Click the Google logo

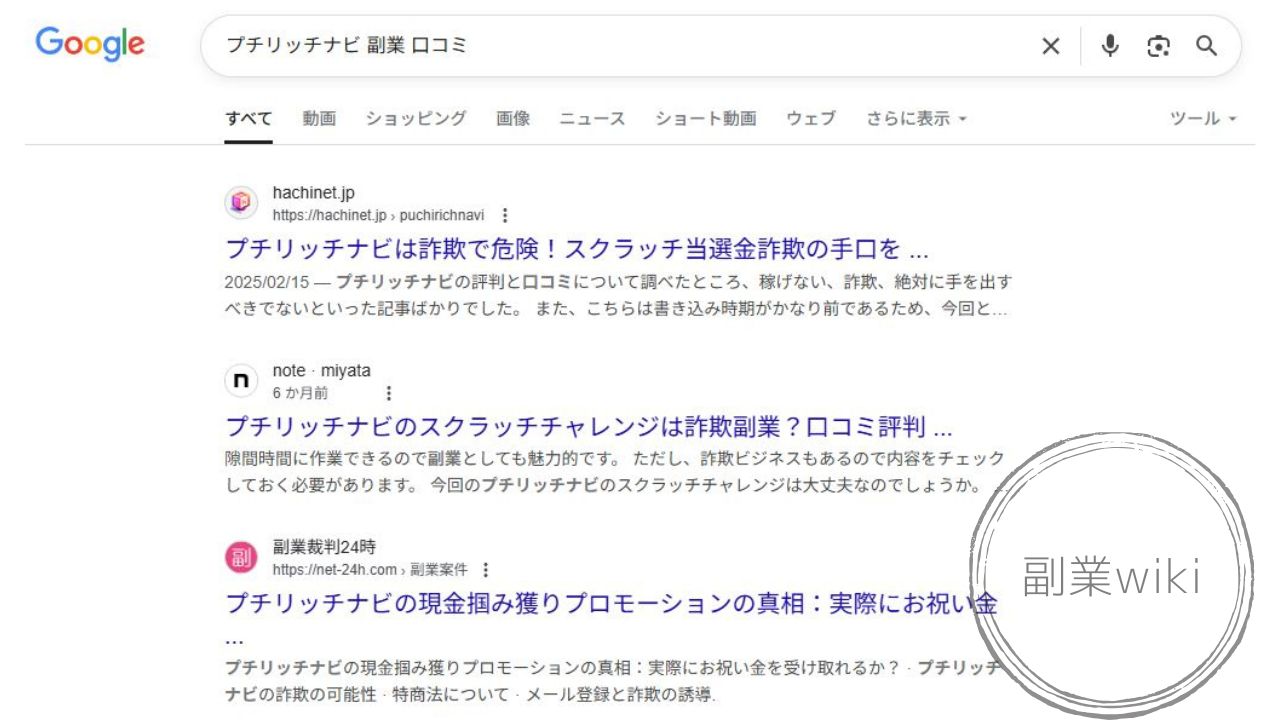click(x=90, y=44)
